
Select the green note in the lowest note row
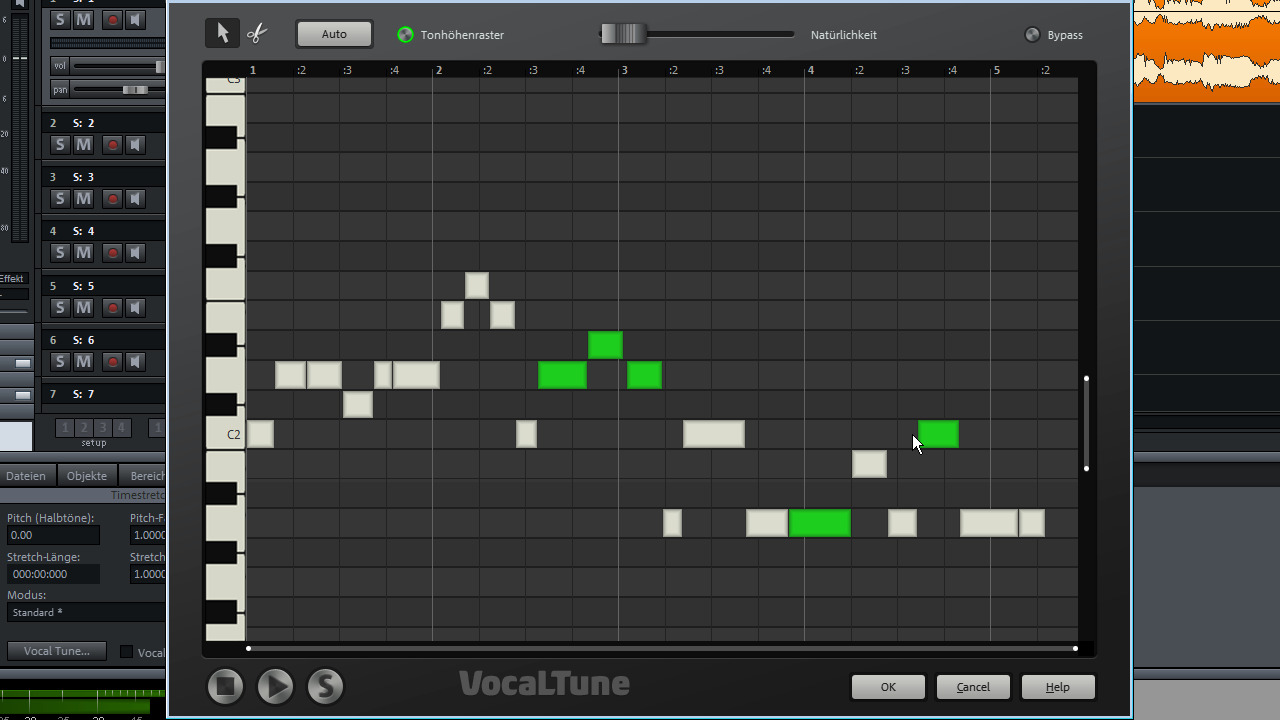pos(820,523)
